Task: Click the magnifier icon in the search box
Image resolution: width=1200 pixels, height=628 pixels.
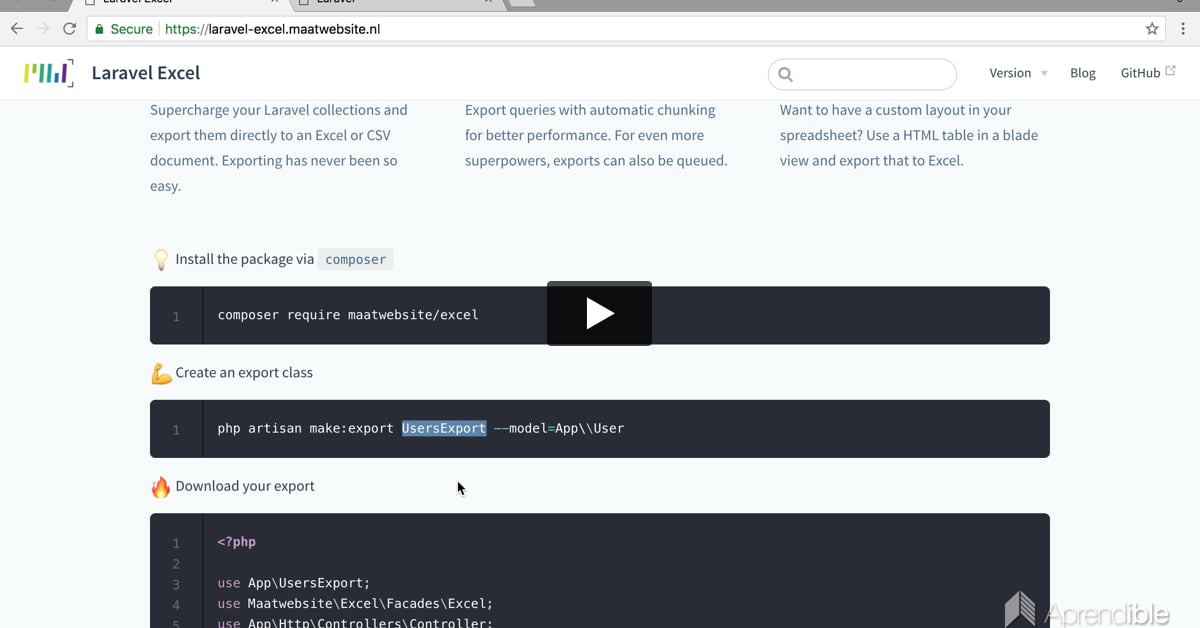Action: pos(785,74)
